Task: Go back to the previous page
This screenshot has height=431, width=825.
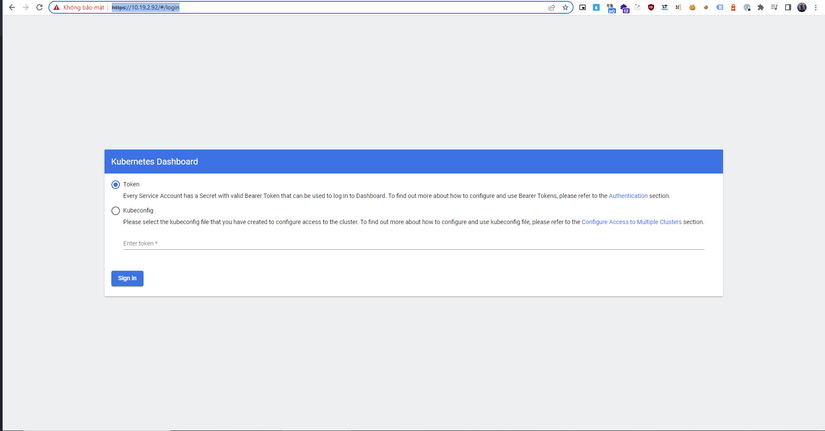Action: click(x=12, y=7)
